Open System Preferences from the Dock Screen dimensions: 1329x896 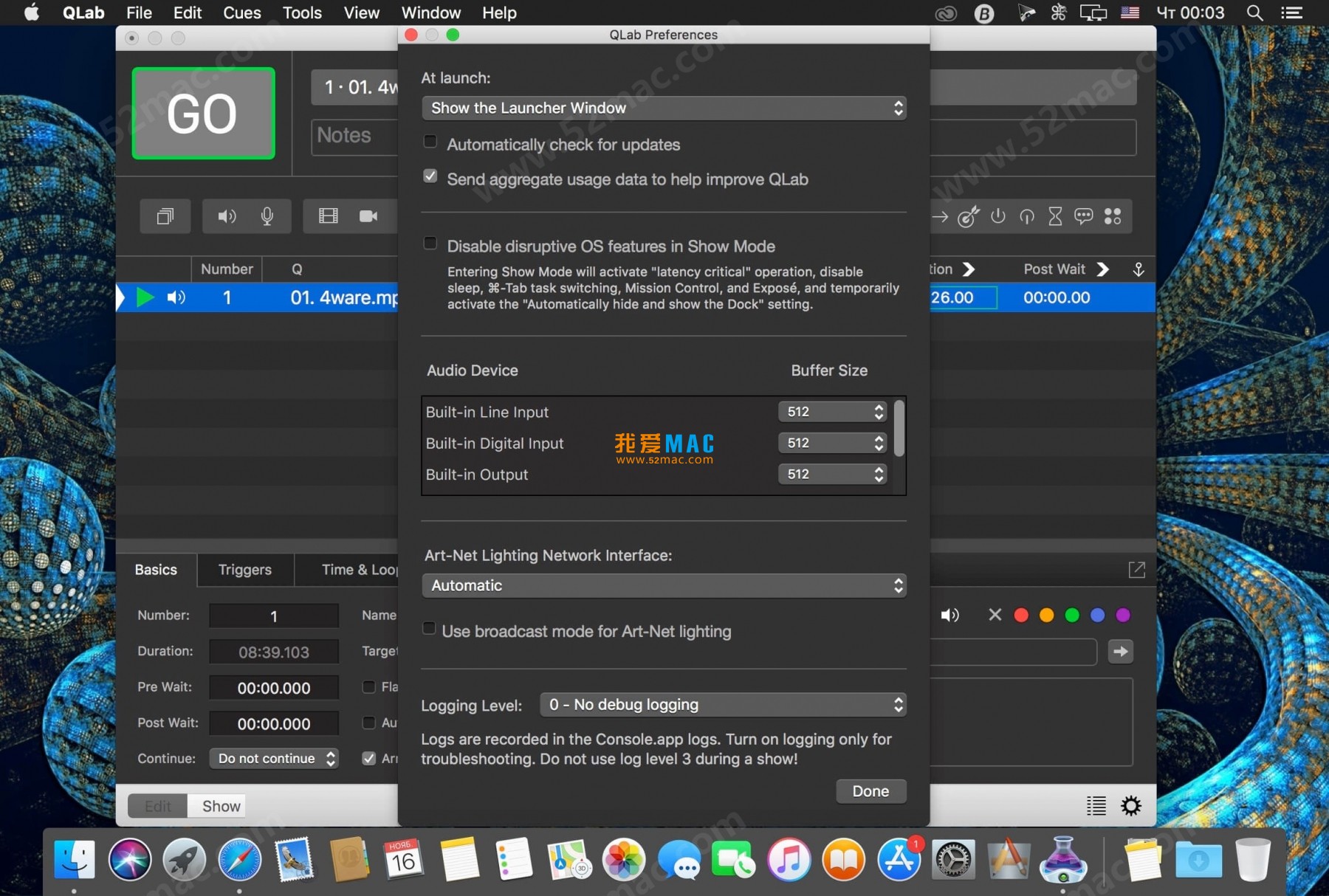(x=953, y=860)
